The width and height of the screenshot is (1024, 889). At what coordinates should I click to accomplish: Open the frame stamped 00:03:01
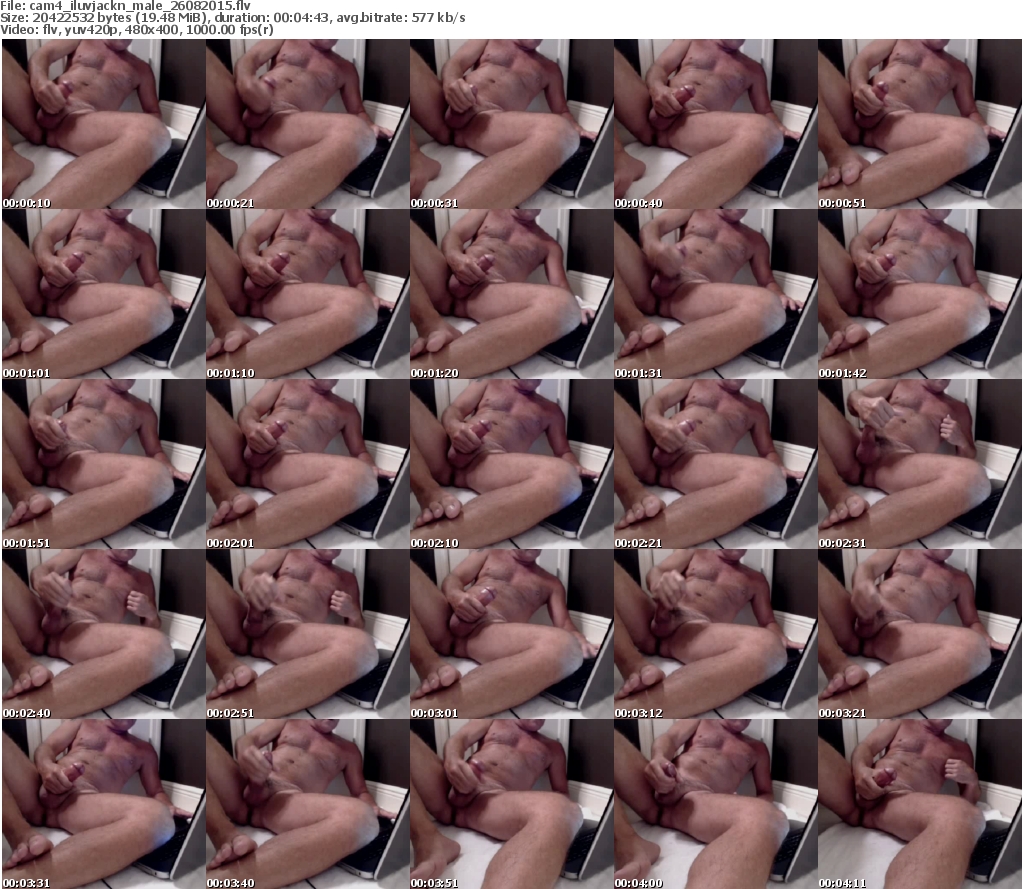tap(511, 634)
